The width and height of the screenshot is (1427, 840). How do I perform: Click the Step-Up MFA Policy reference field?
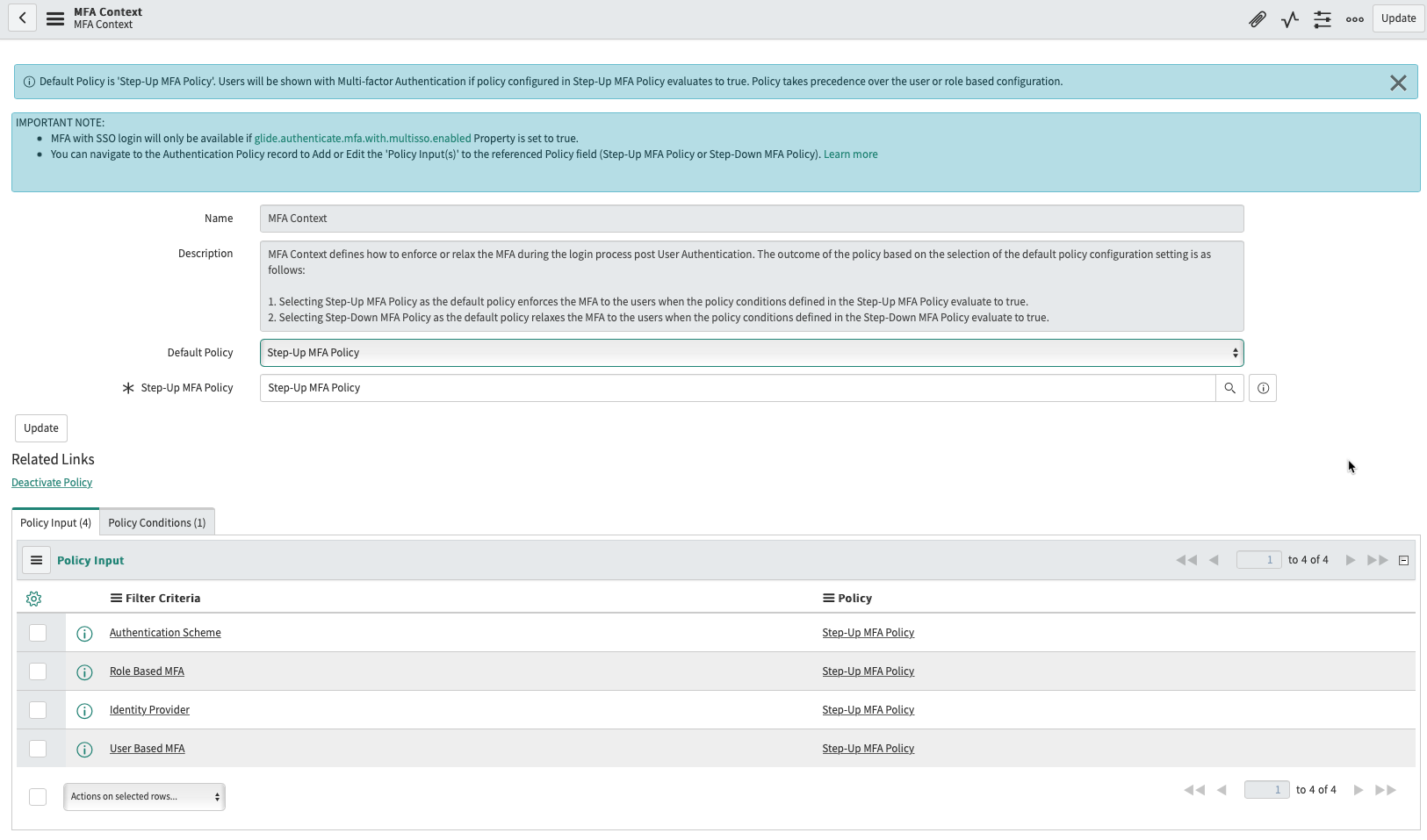click(x=738, y=388)
